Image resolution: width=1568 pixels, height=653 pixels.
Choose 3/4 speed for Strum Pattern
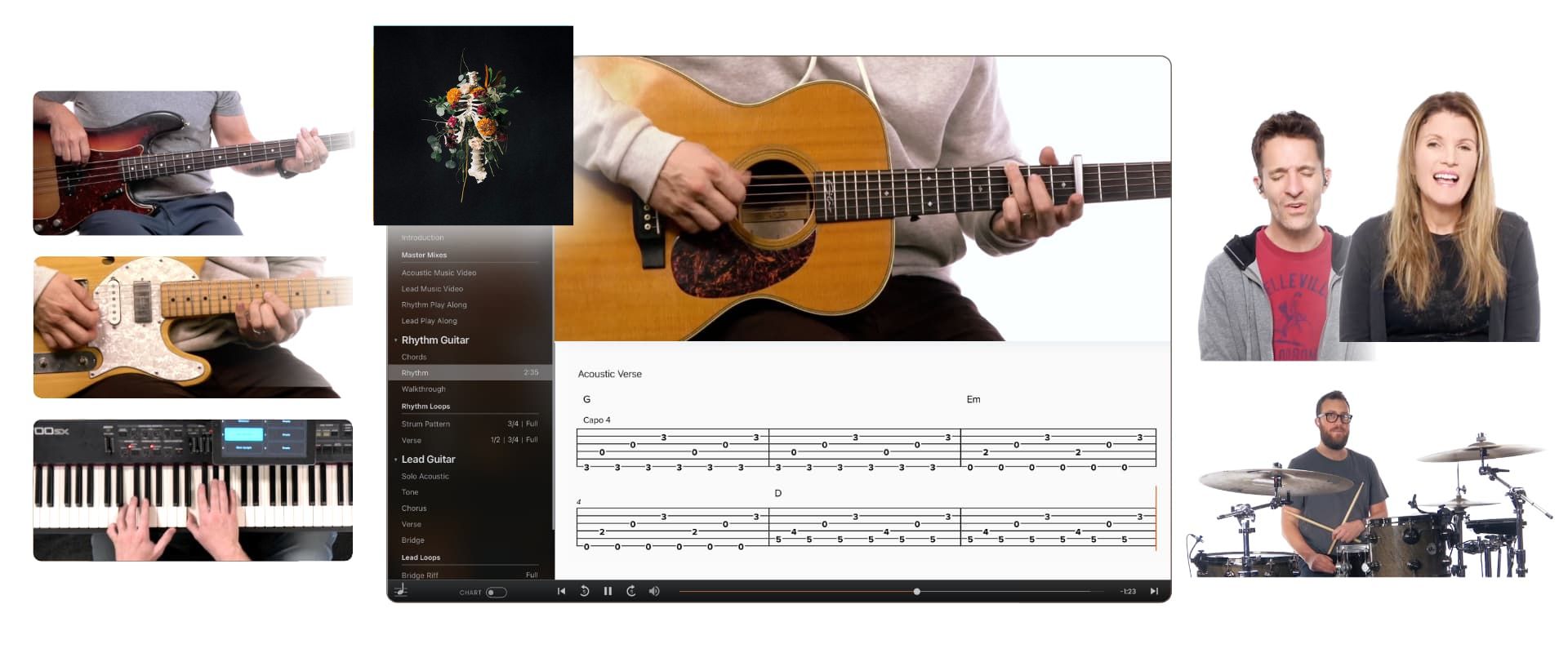513,424
